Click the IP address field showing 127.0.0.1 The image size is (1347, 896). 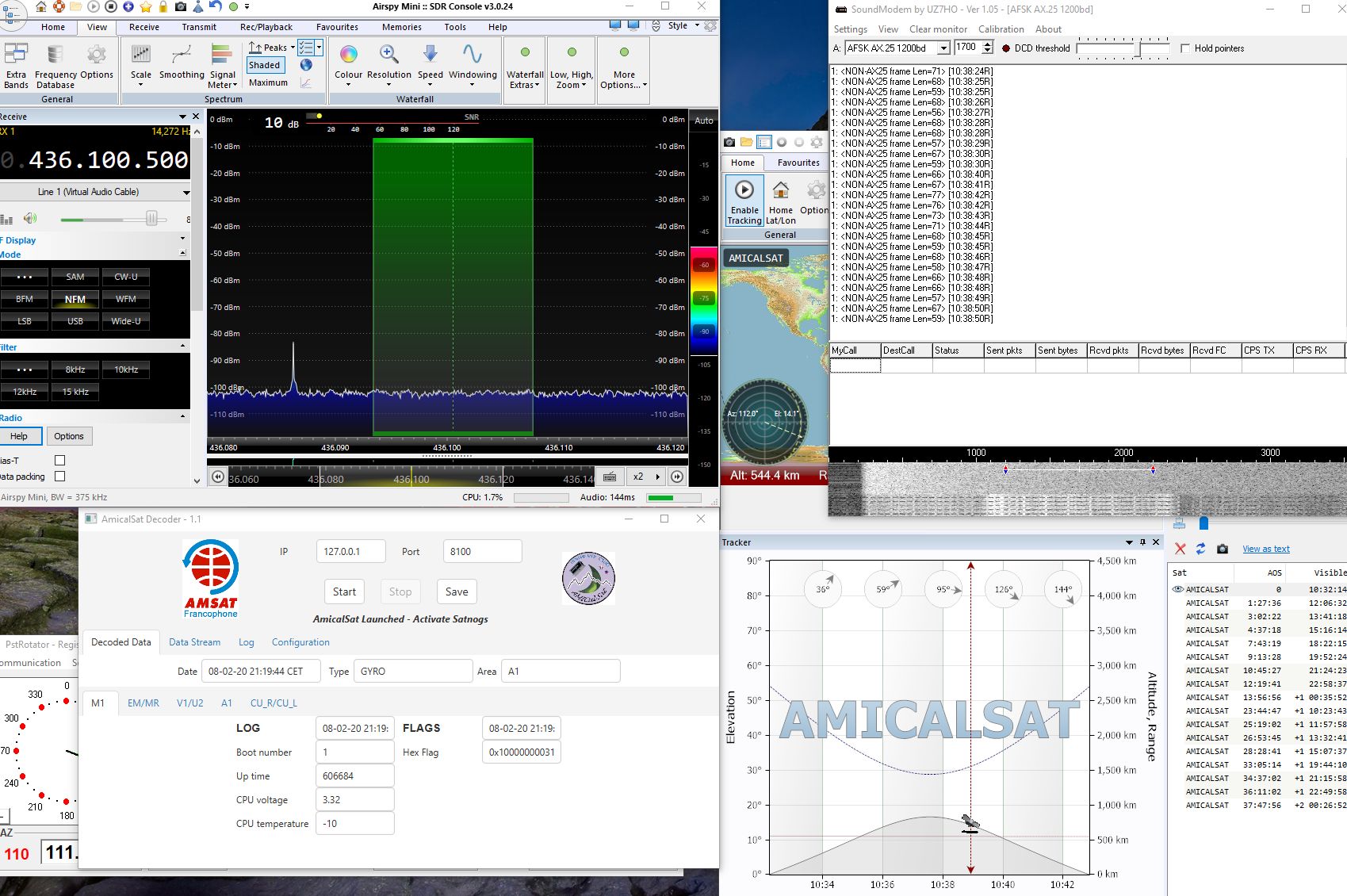click(x=350, y=550)
